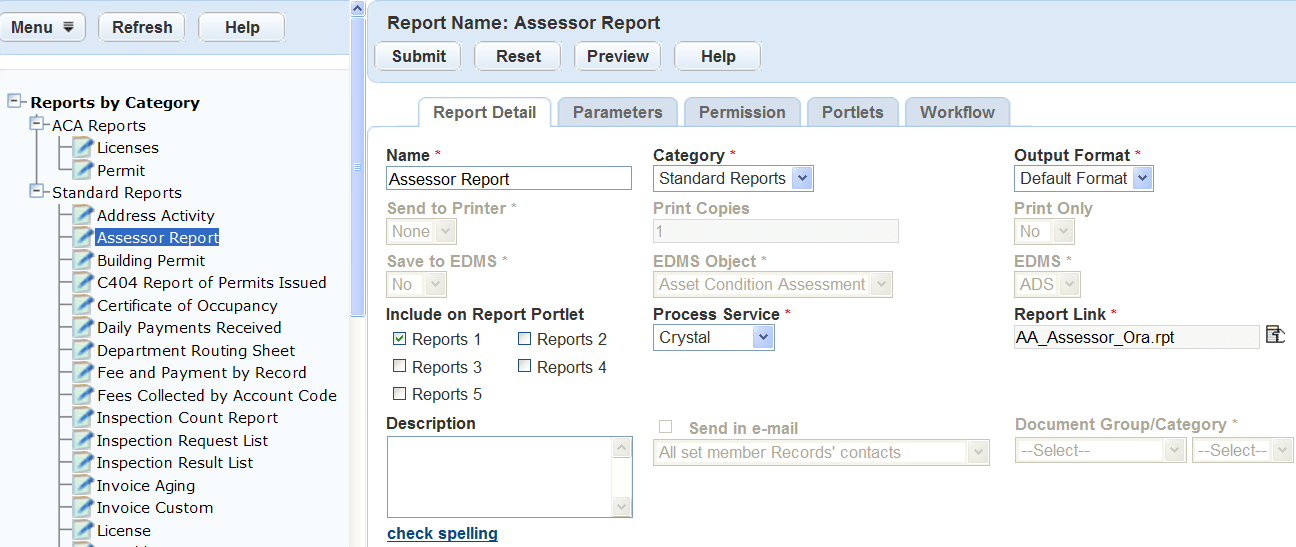The height and width of the screenshot is (547, 1296).
Task: Enable the Reports 2 checkbox
Action: pyautogui.click(x=525, y=339)
